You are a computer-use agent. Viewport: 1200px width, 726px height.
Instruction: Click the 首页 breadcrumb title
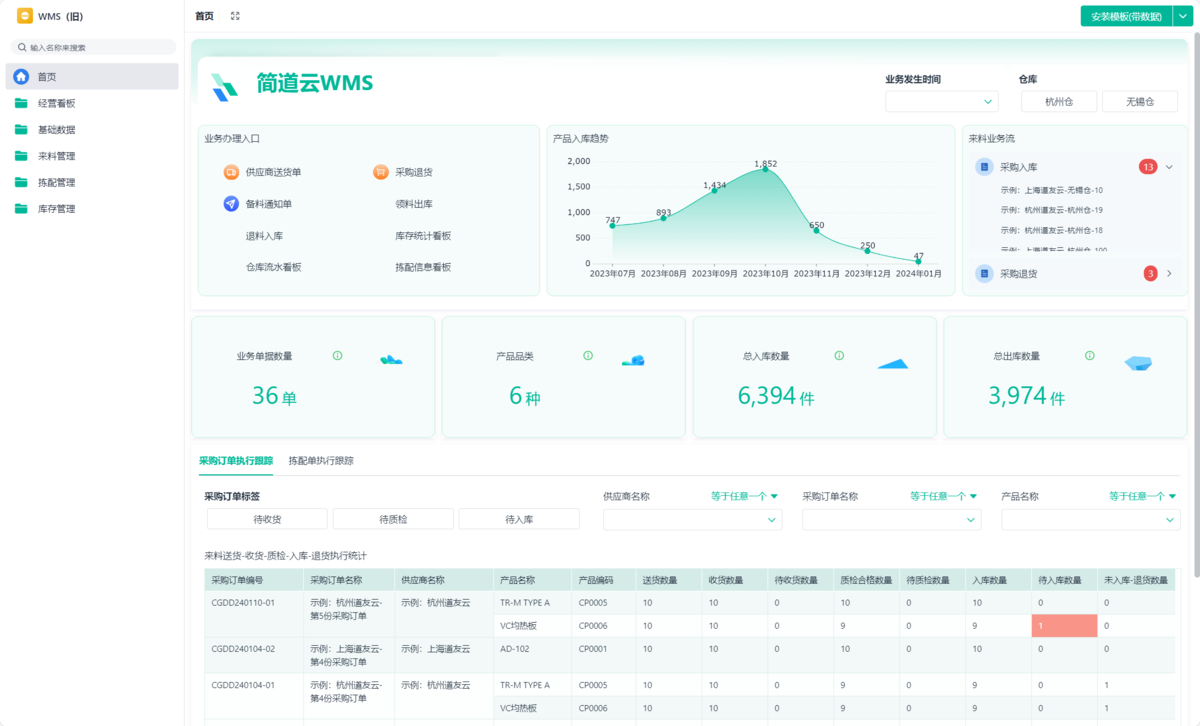tap(204, 16)
